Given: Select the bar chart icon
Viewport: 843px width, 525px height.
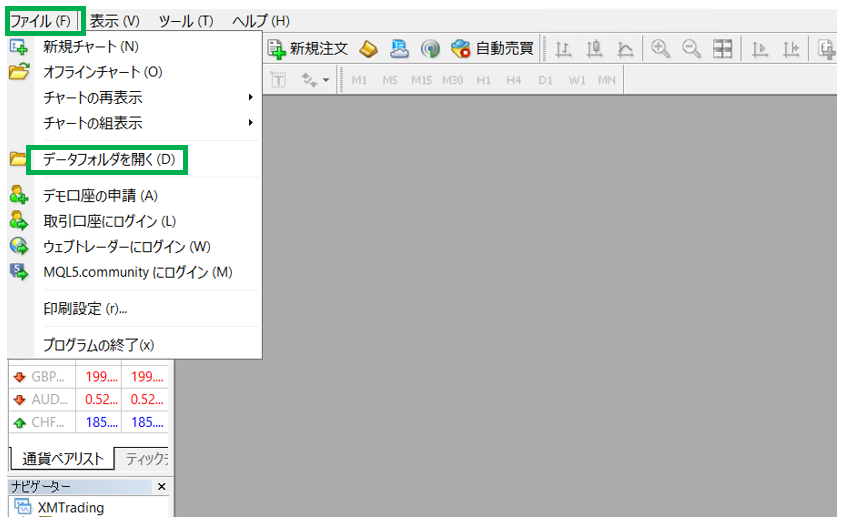Looking at the screenshot, I should (563, 47).
